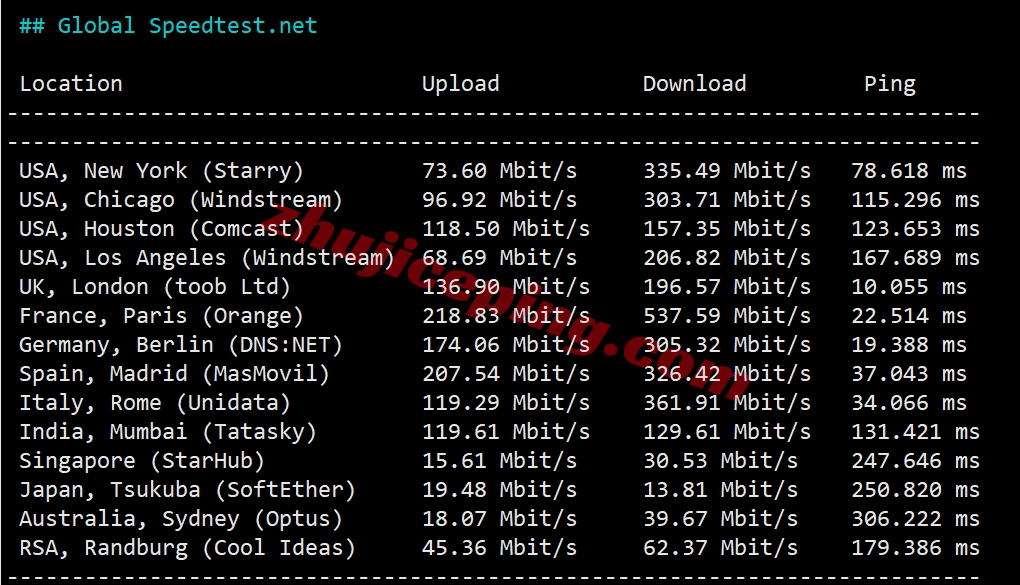The width and height of the screenshot is (1020, 585).
Task: Click the Rome ping value 34.066 ms
Action: pos(909,403)
